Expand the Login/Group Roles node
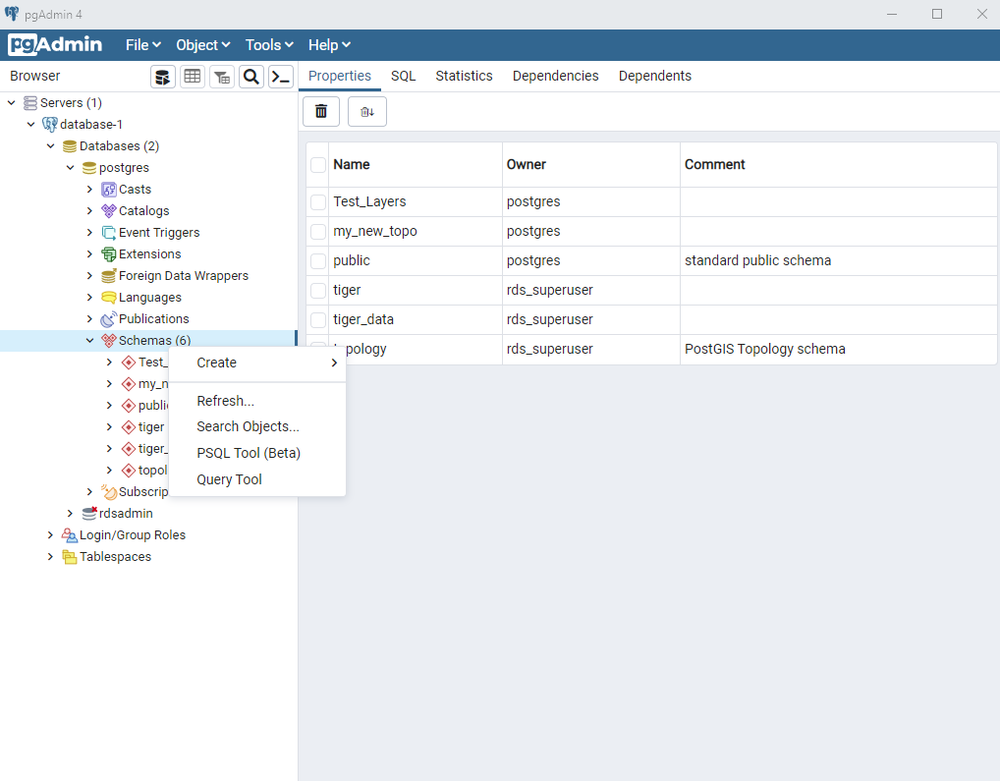 51,535
